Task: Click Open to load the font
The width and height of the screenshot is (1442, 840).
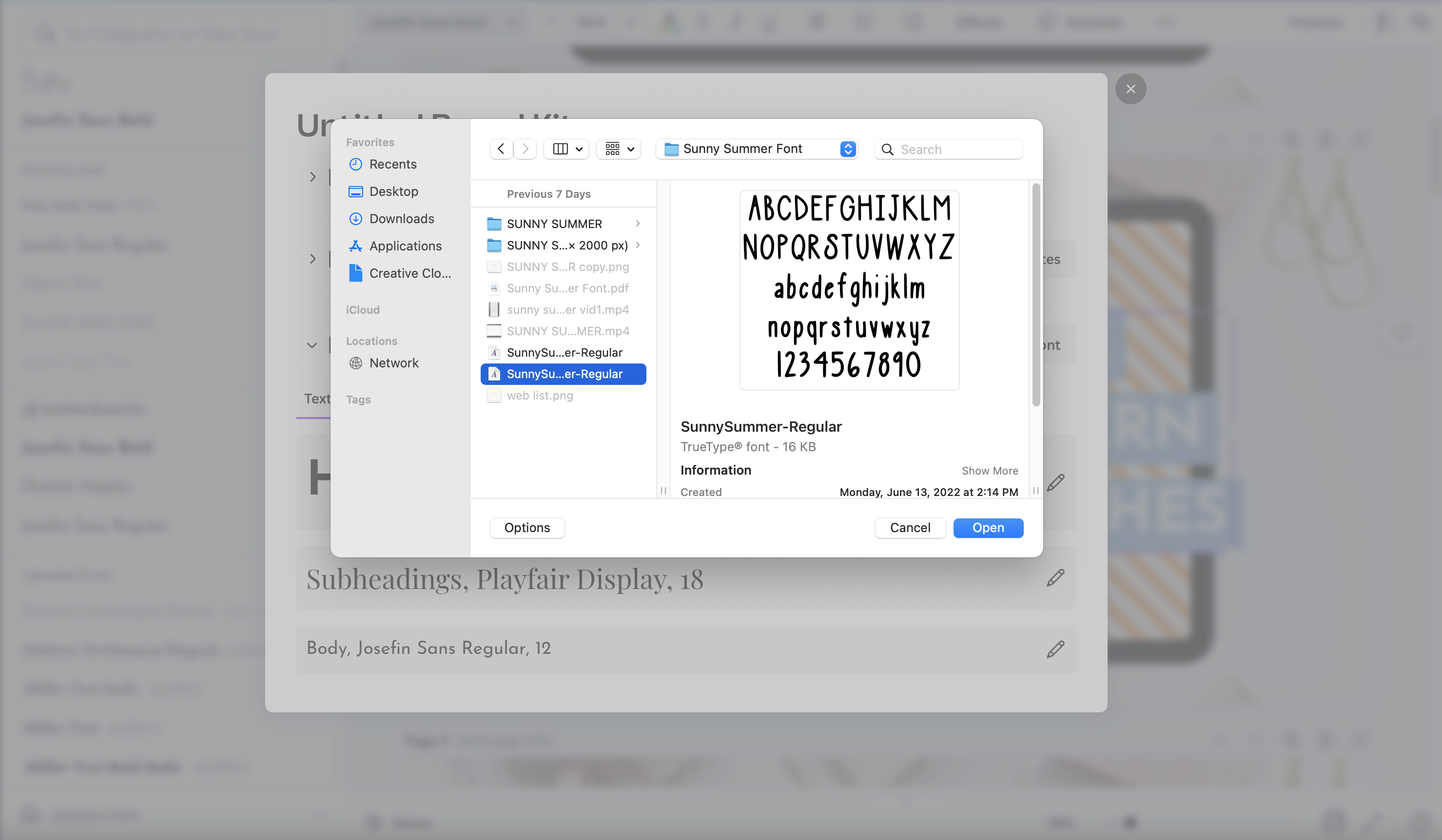Action: pyautogui.click(x=987, y=528)
